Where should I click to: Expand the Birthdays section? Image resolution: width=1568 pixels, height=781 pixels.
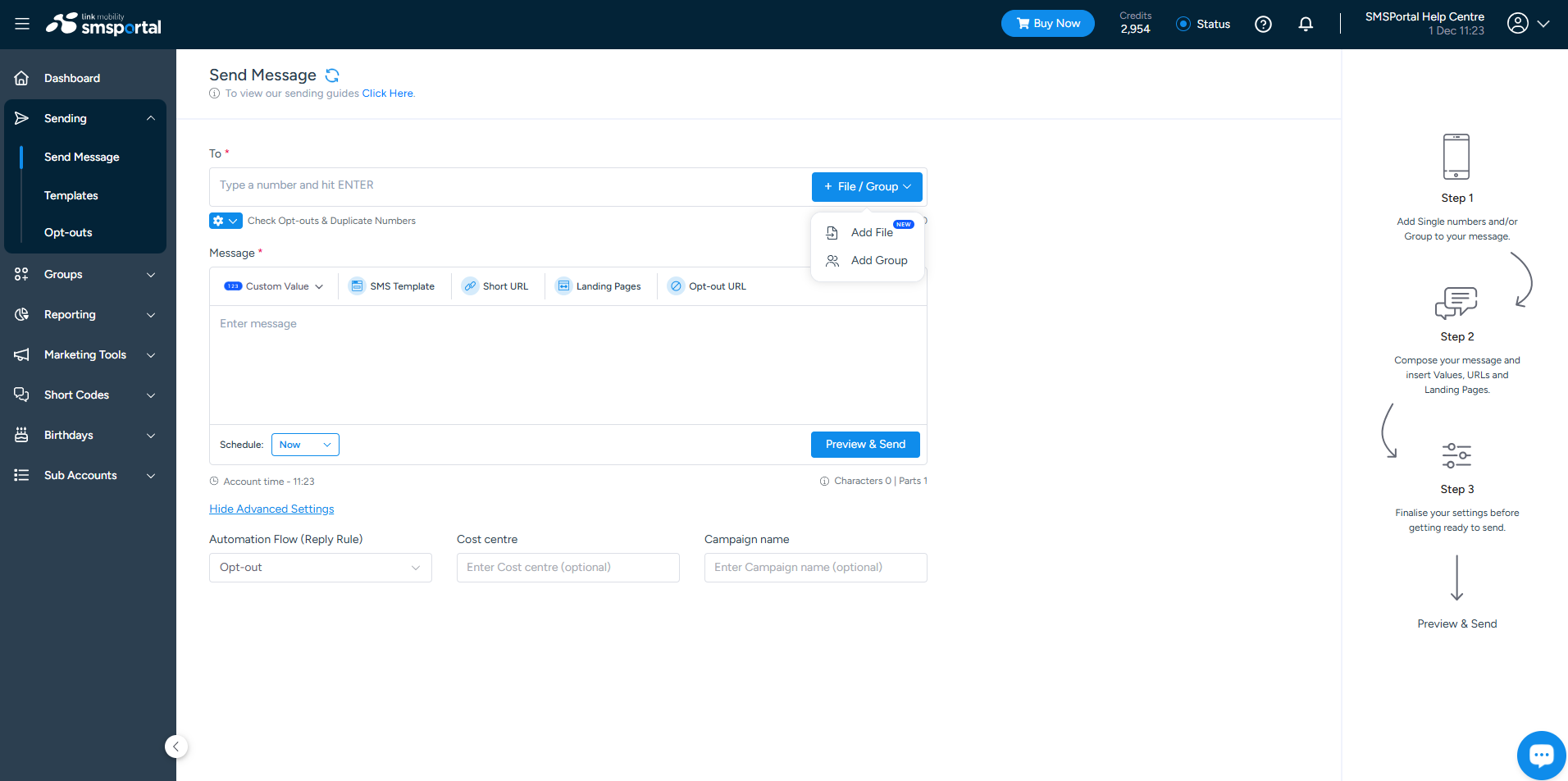pyautogui.click(x=85, y=435)
